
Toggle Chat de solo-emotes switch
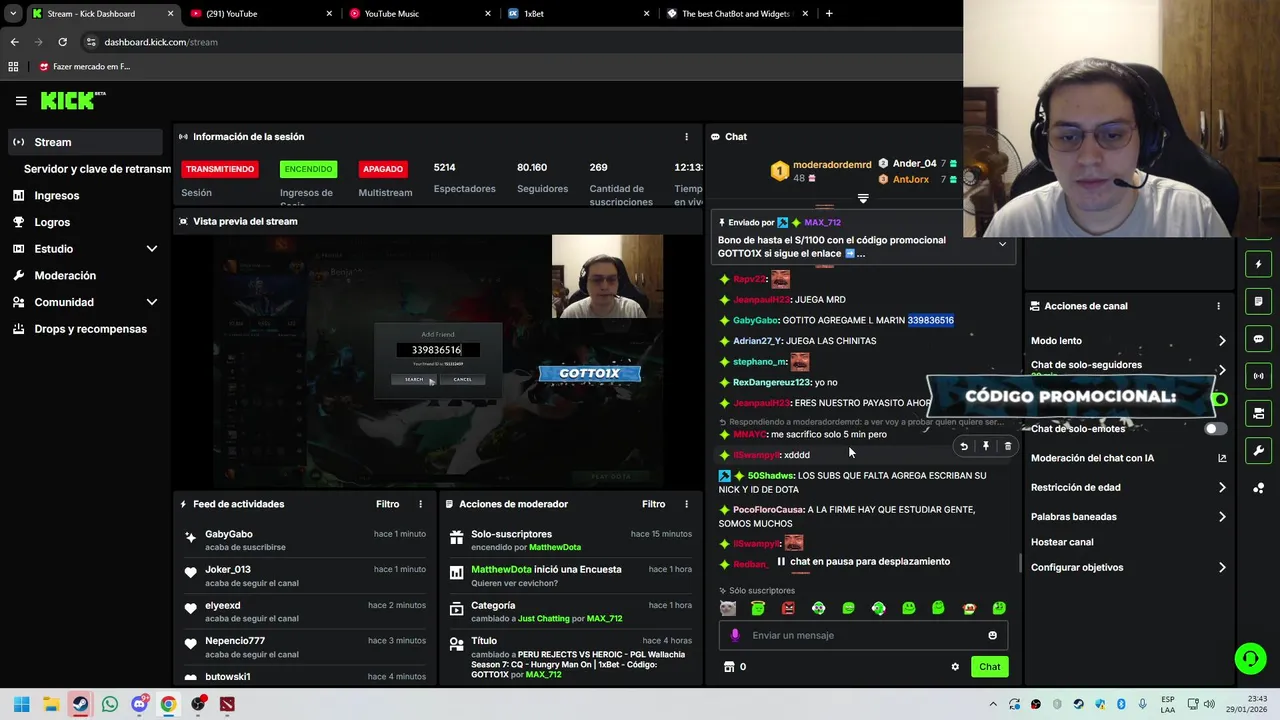1215,429
